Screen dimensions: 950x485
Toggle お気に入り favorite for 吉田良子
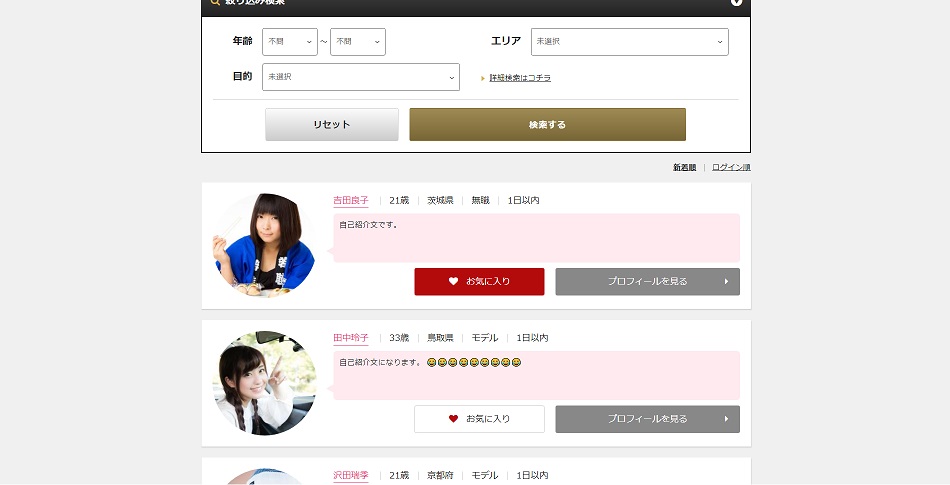click(479, 282)
